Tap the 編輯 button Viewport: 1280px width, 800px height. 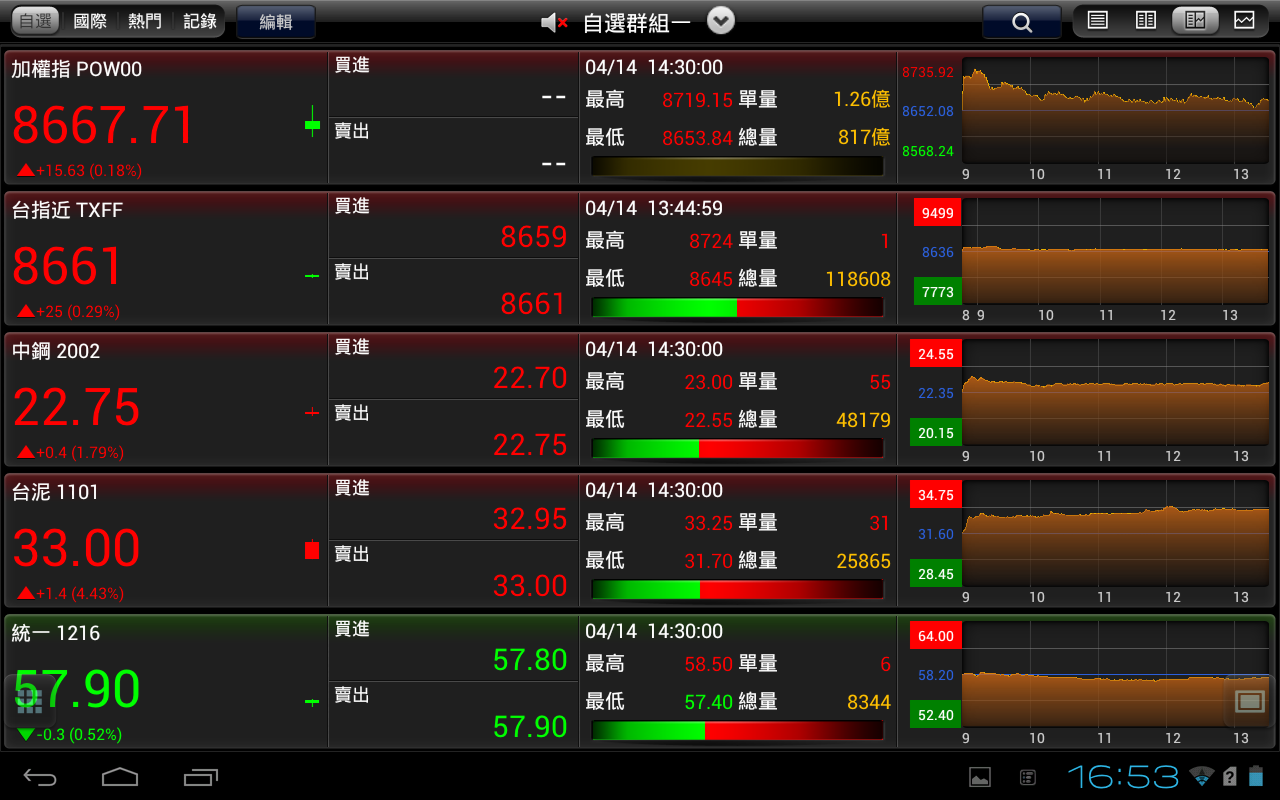(x=276, y=22)
